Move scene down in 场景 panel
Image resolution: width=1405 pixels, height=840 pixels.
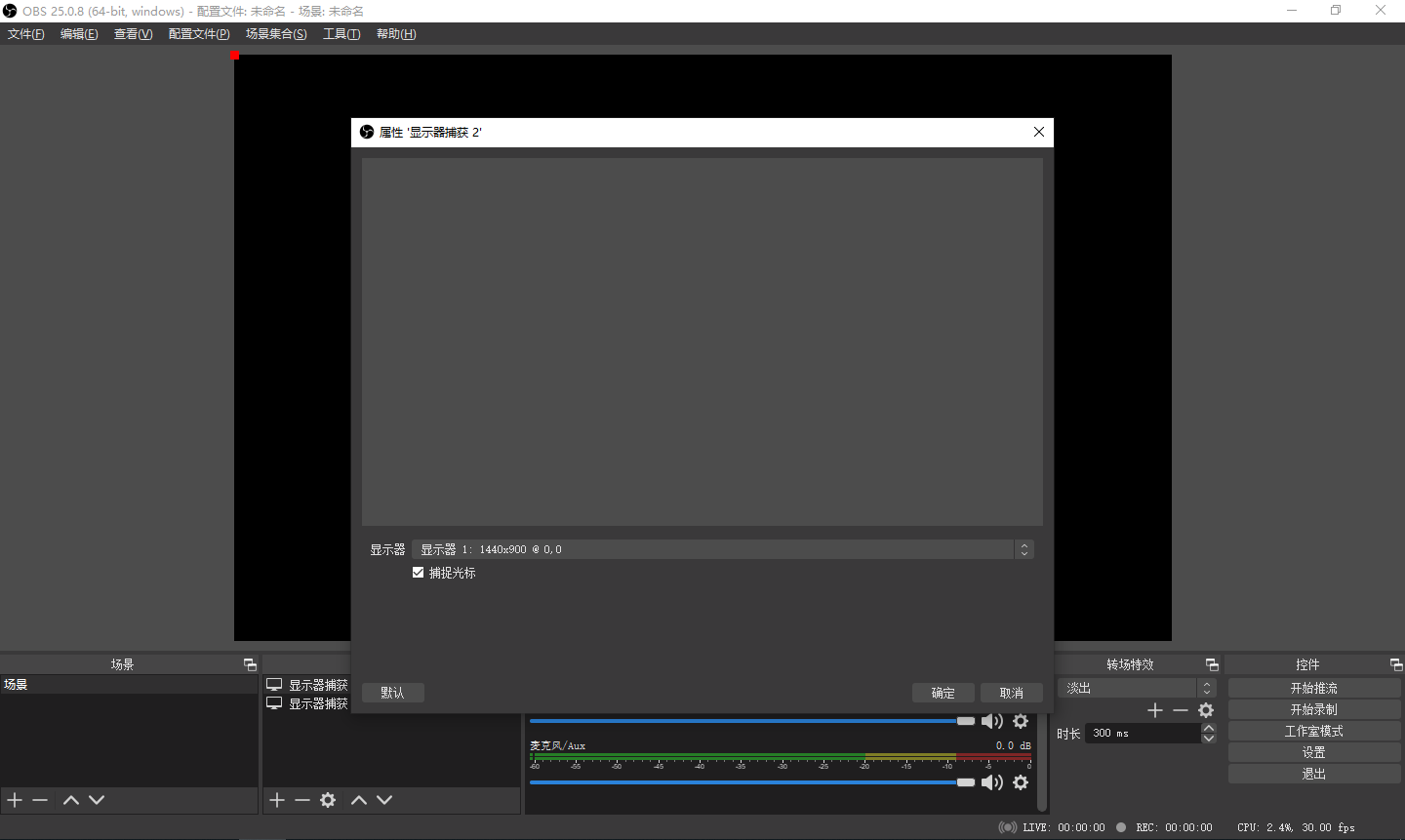click(97, 800)
